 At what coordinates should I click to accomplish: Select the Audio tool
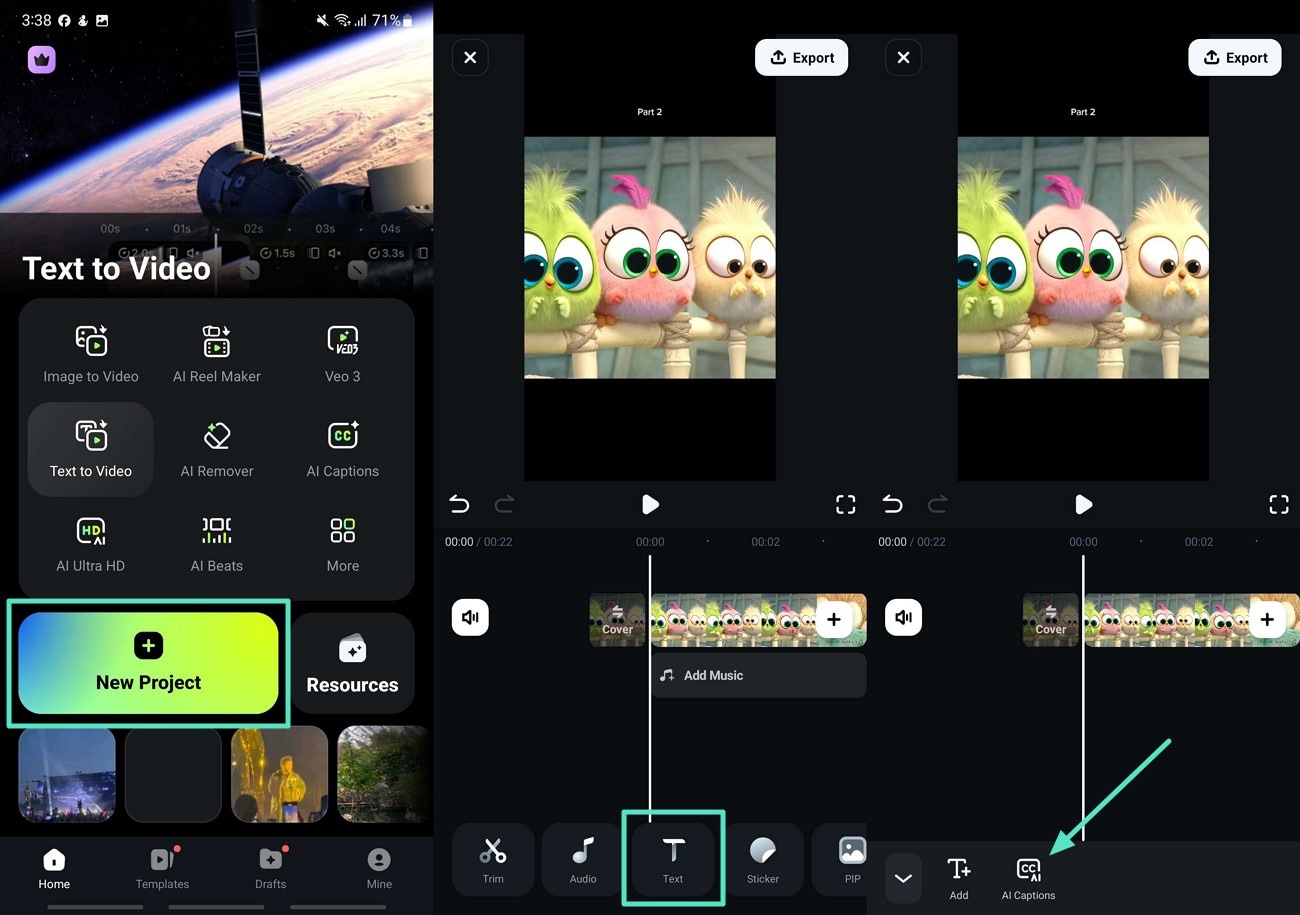coord(583,859)
